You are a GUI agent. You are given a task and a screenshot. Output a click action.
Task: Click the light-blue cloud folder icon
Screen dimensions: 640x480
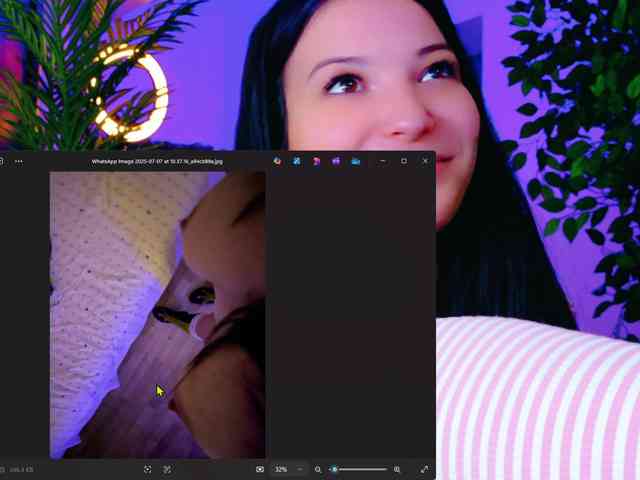point(356,162)
